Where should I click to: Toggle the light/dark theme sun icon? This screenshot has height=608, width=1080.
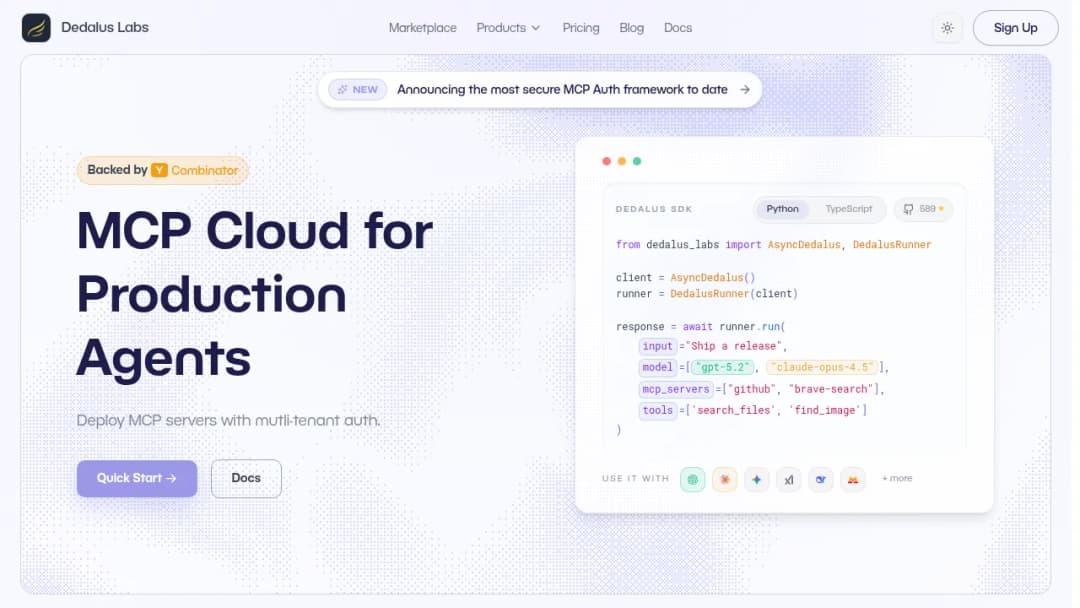pyautogui.click(x=948, y=28)
